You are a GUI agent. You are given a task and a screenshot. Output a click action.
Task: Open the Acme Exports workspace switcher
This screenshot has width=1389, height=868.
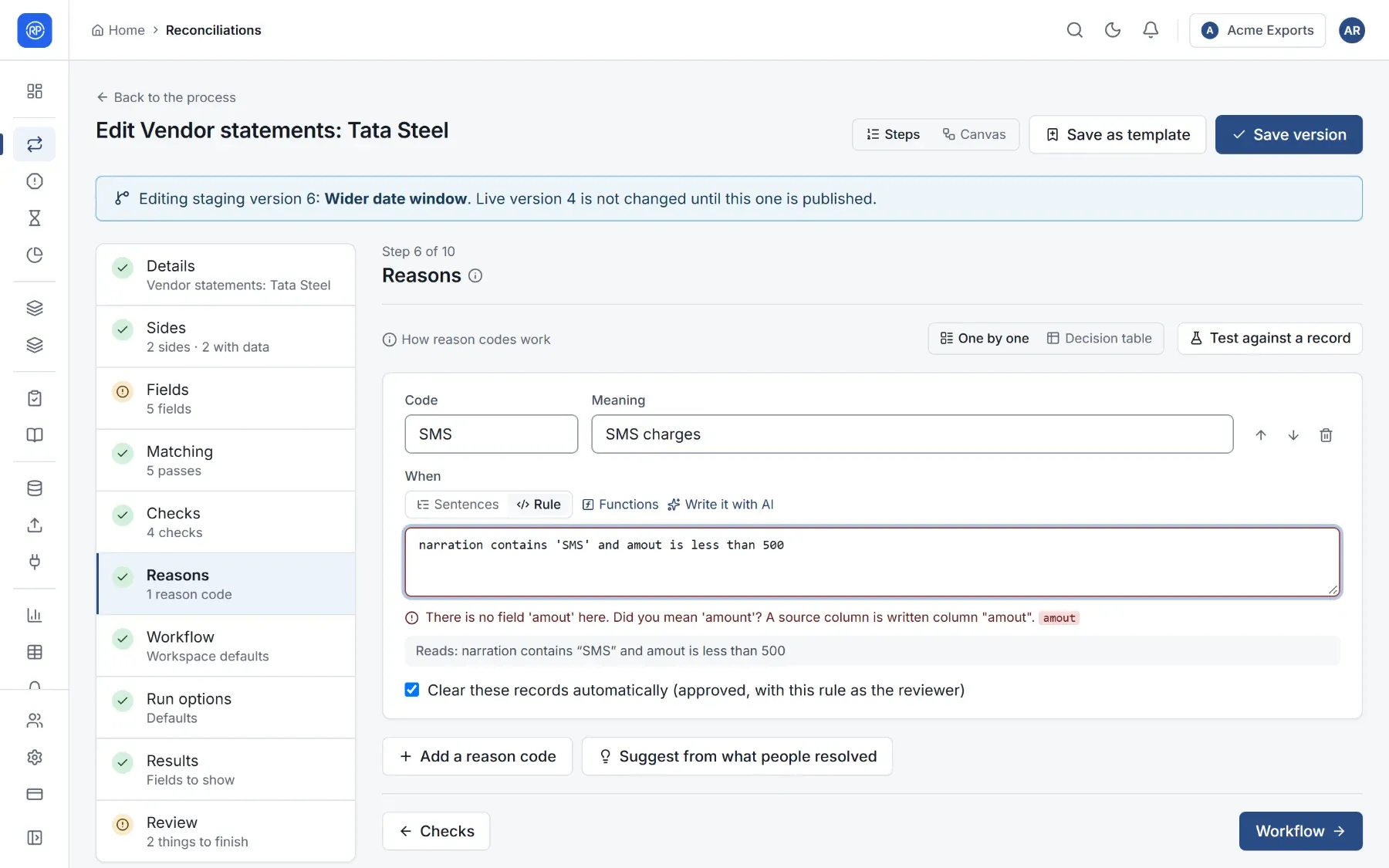tap(1257, 30)
